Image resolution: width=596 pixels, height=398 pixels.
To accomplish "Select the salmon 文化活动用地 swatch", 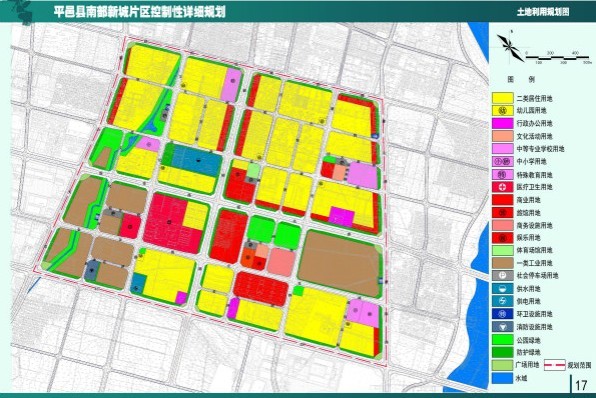I will tap(502, 136).
